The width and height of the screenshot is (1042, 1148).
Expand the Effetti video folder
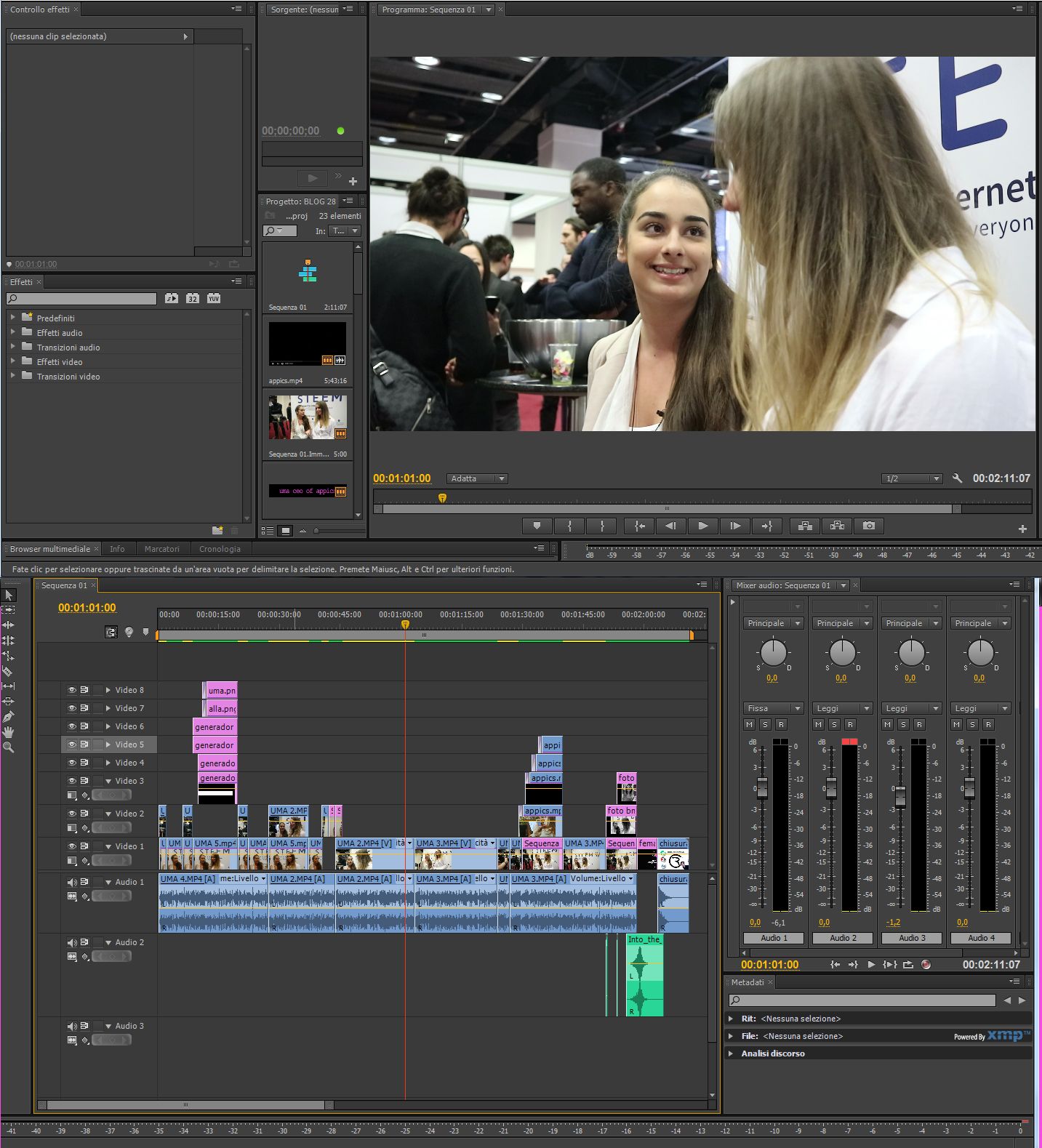click(x=13, y=361)
